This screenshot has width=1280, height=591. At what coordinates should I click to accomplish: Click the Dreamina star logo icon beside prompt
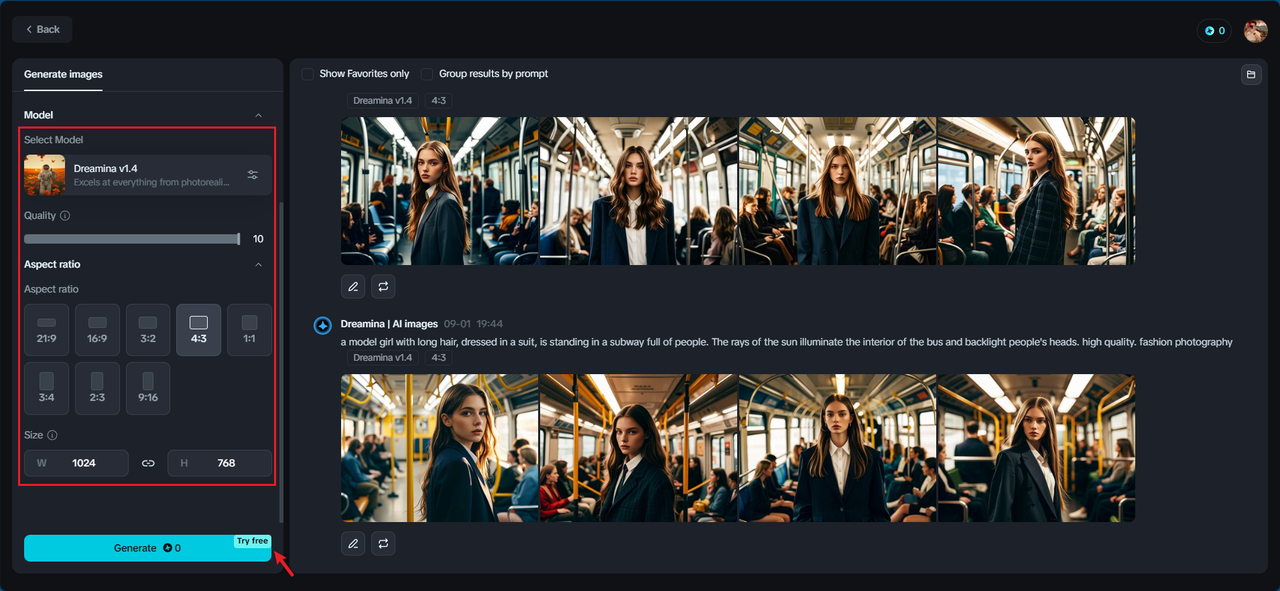[323, 325]
